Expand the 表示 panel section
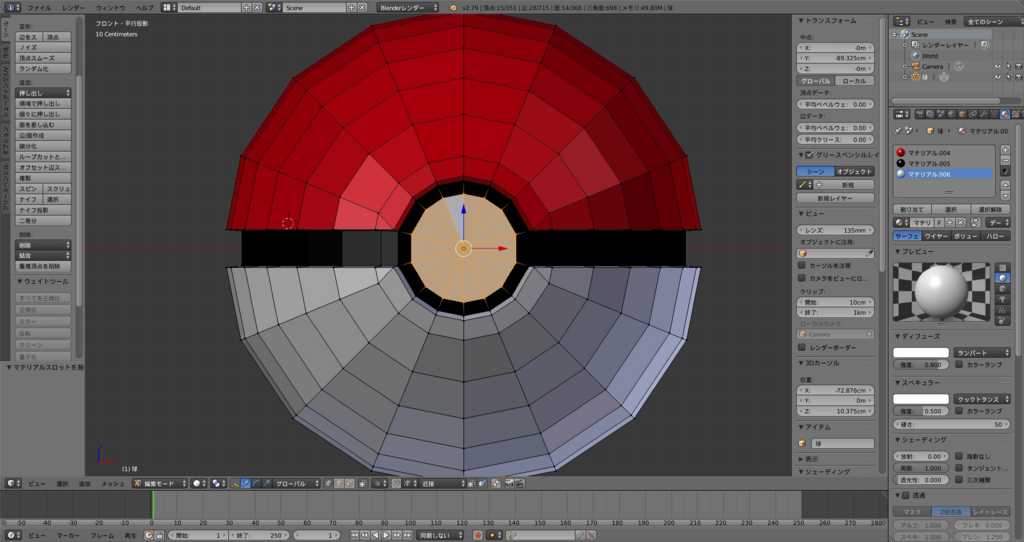The image size is (1024, 542). click(x=811, y=458)
